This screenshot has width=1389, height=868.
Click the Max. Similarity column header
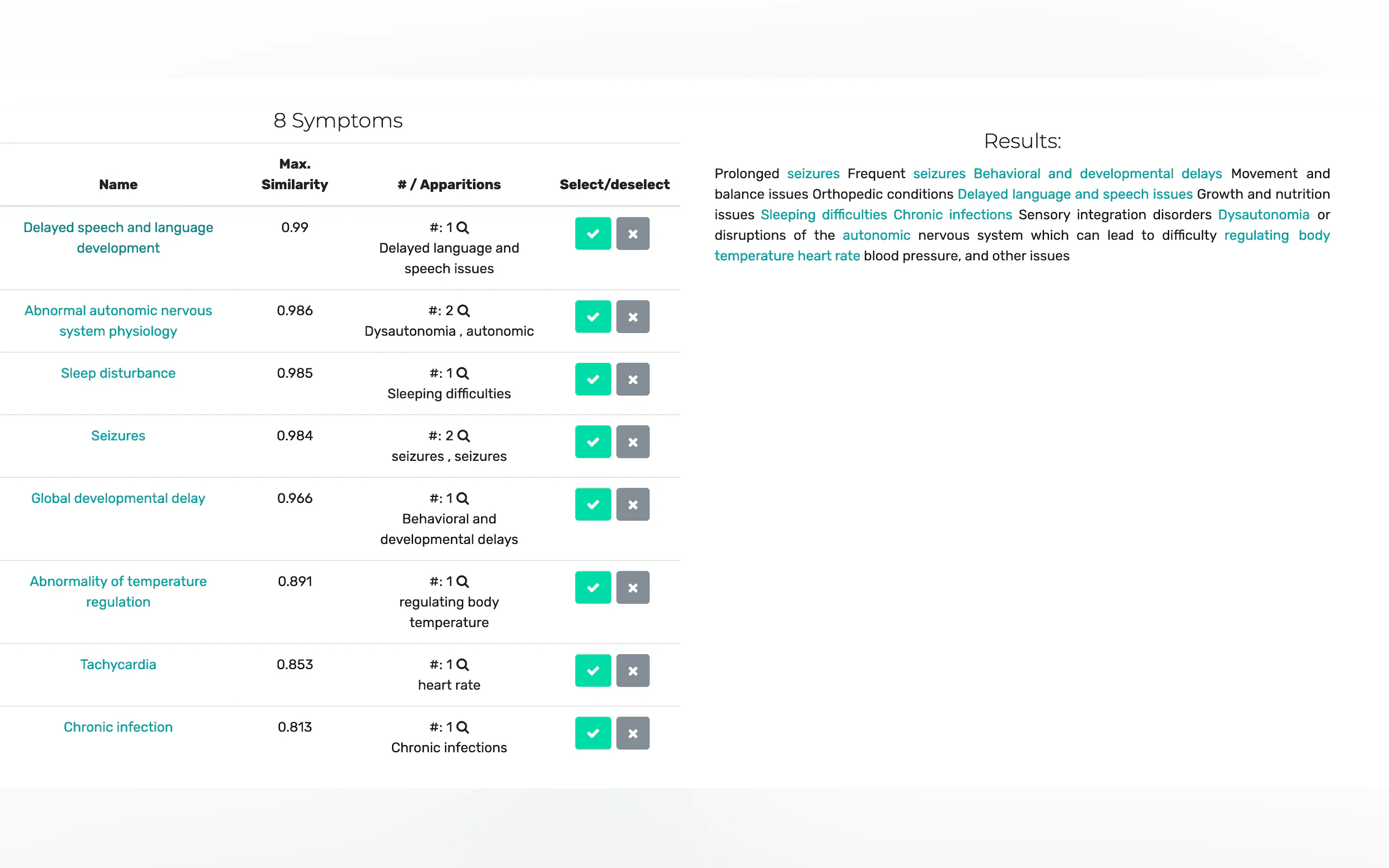pos(295,174)
